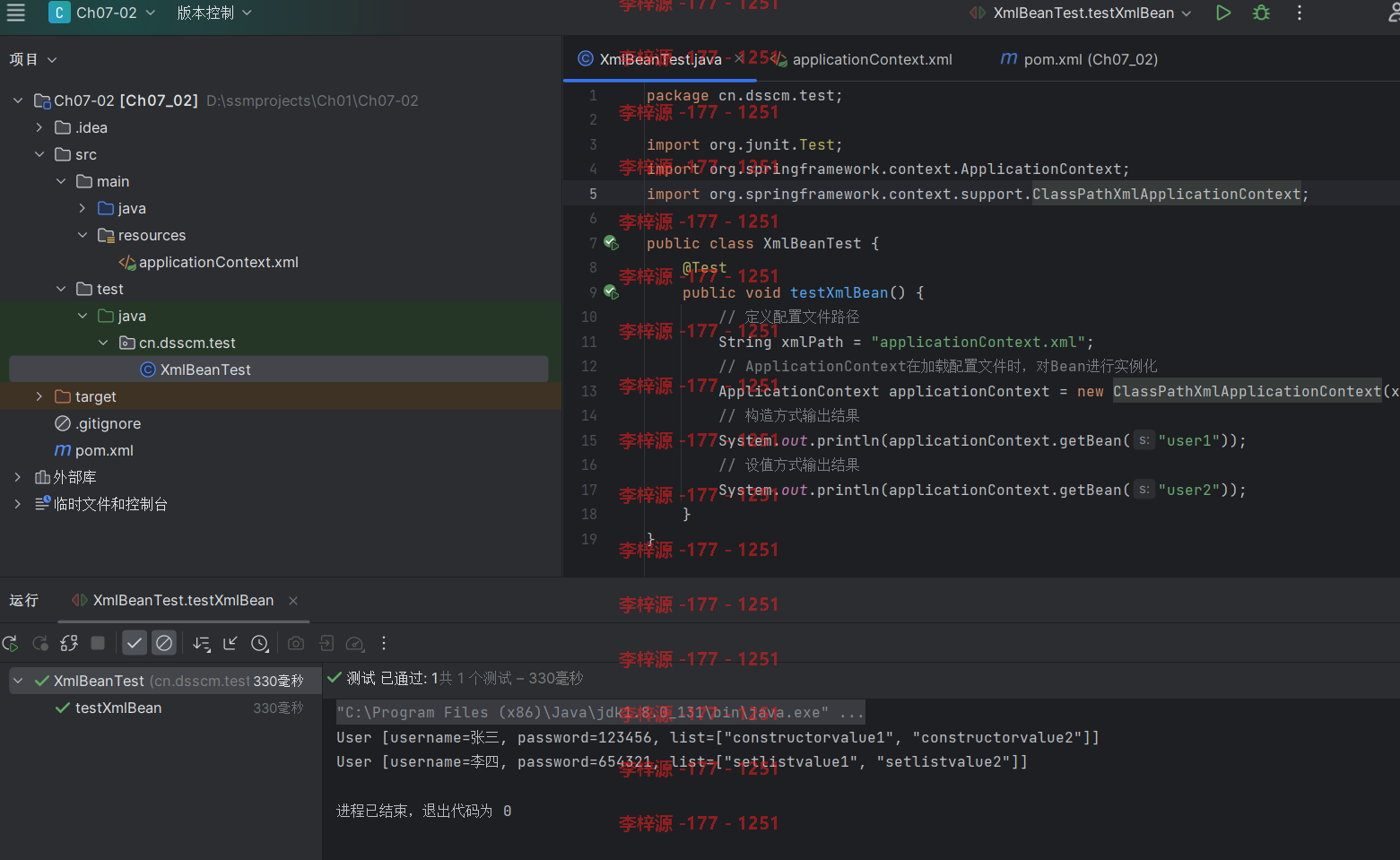Expand the .idea folder
Viewport: 1400px width, 860px height.
click(39, 127)
